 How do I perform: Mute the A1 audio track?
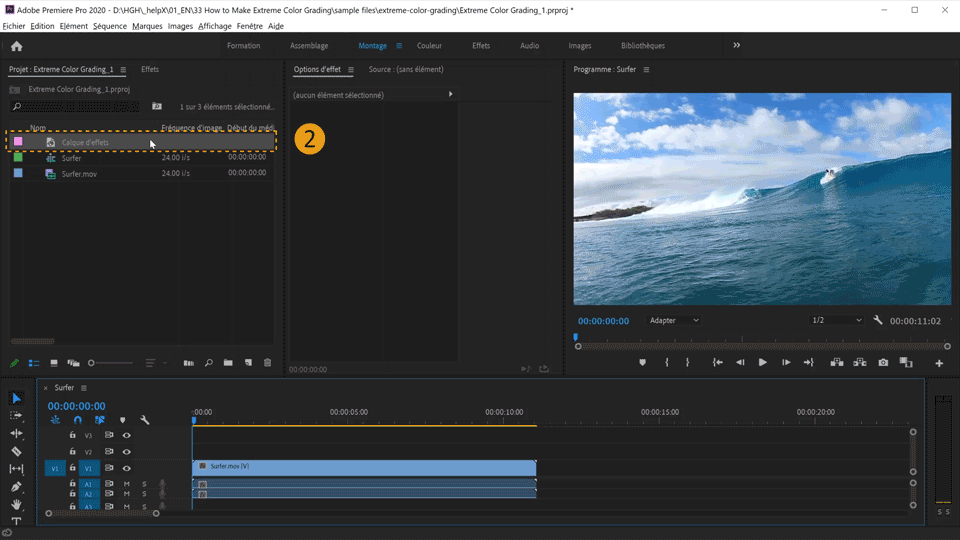point(127,484)
